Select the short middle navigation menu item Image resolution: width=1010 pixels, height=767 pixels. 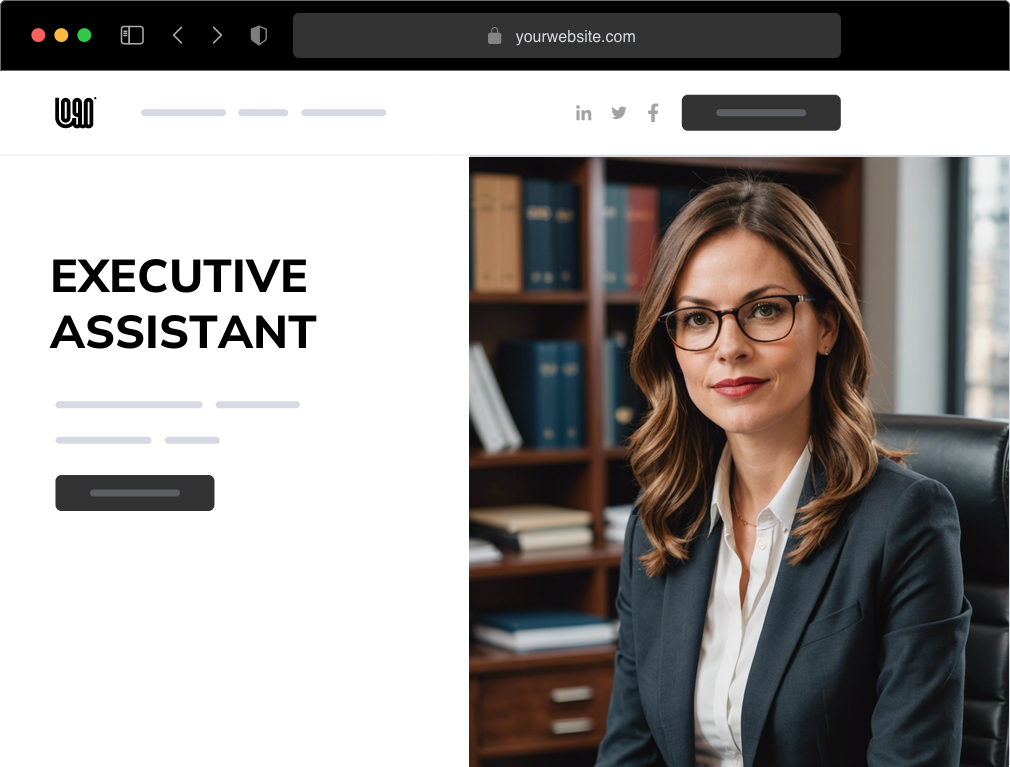pyautogui.click(x=263, y=113)
